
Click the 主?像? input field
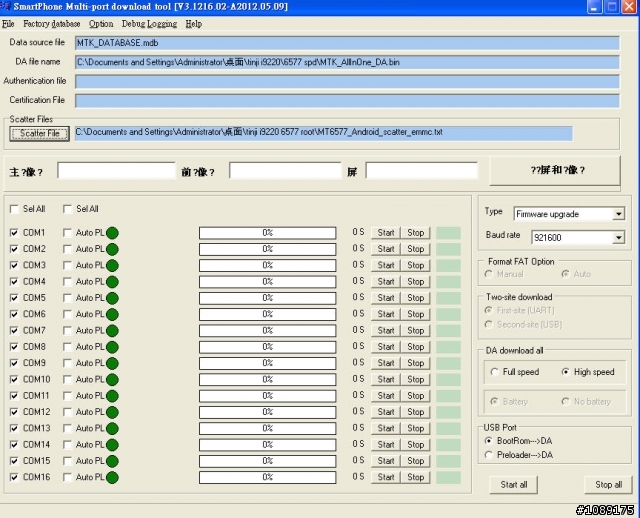116,171
